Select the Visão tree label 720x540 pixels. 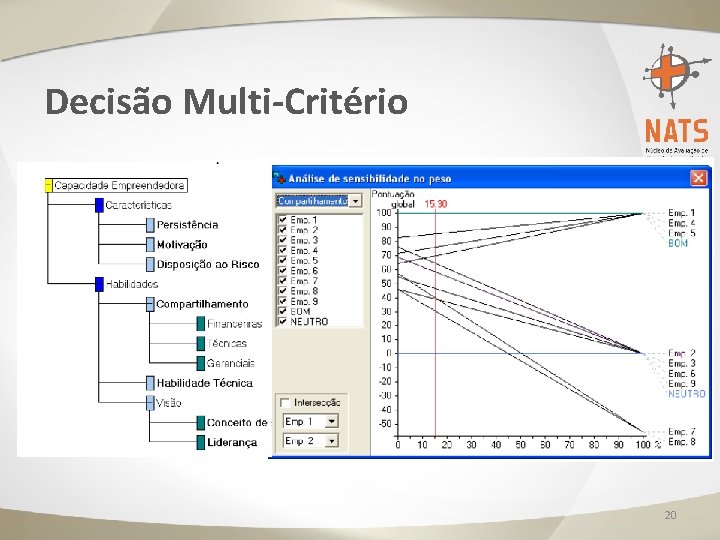click(x=169, y=403)
